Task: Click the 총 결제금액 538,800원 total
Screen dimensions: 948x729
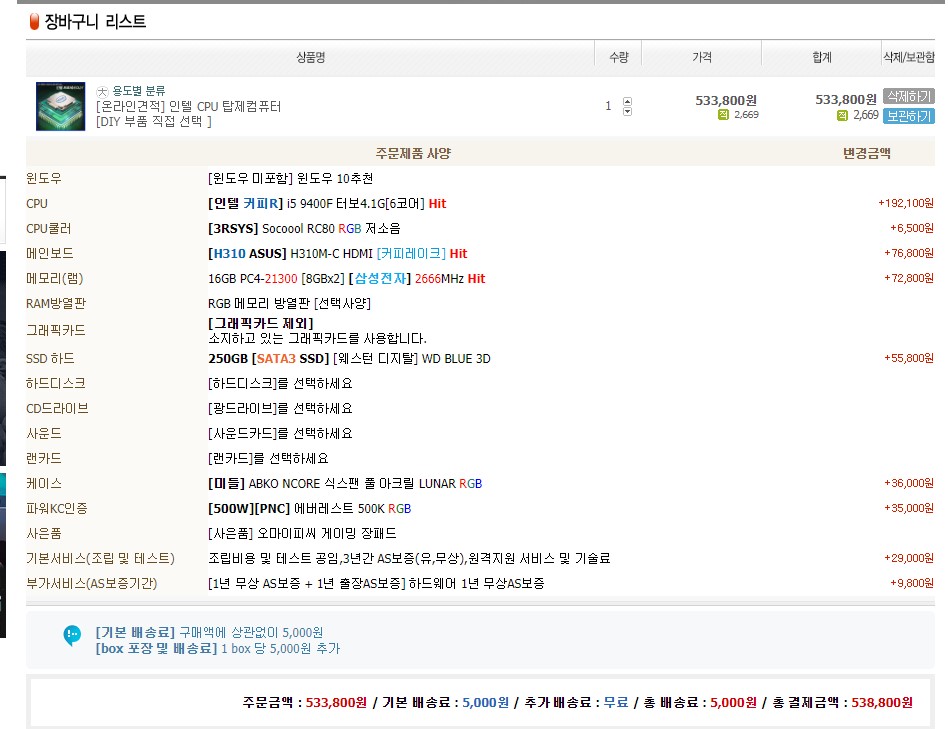Action: (843, 702)
